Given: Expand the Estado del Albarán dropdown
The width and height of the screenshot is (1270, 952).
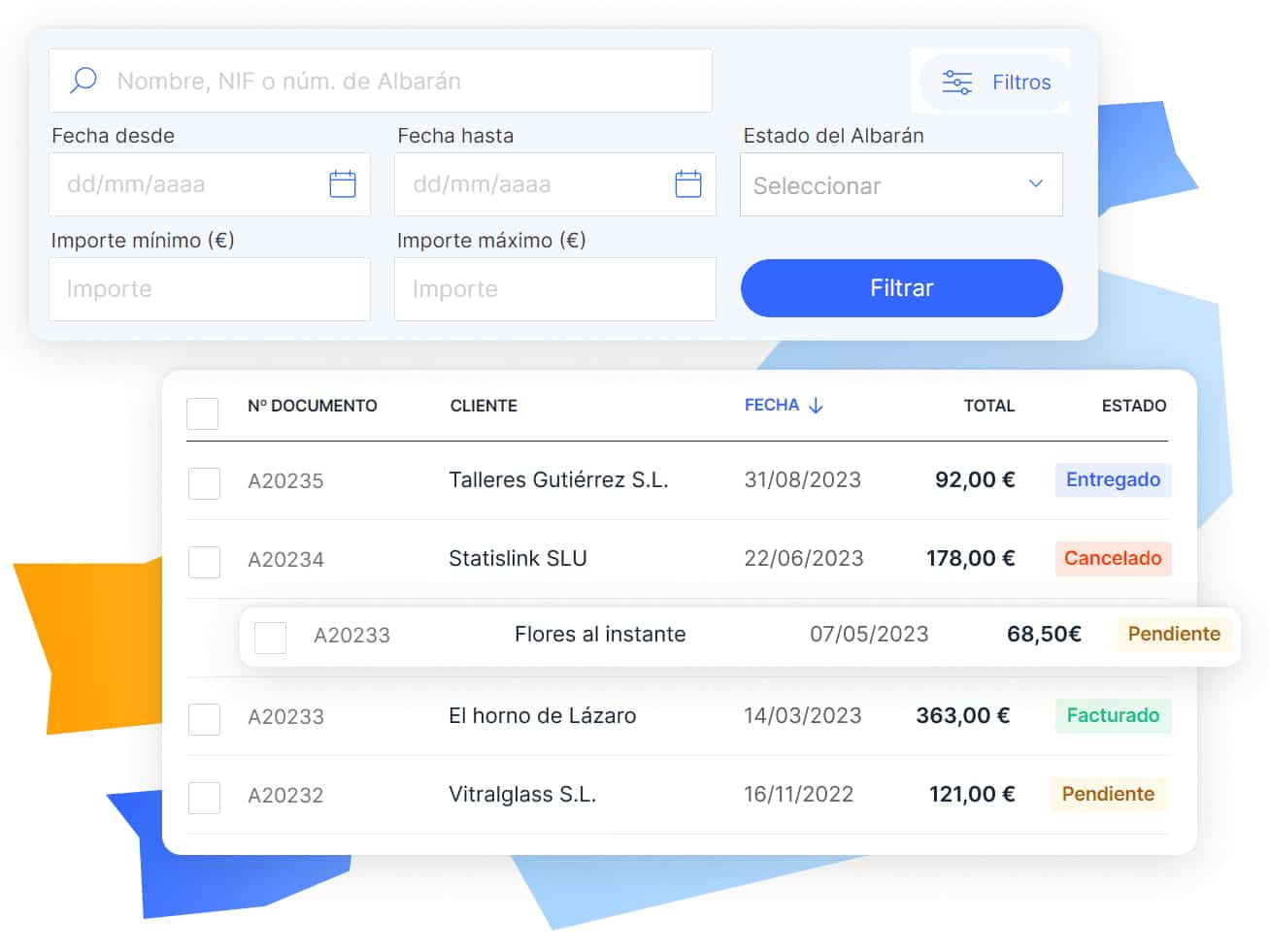Looking at the screenshot, I should [900, 184].
